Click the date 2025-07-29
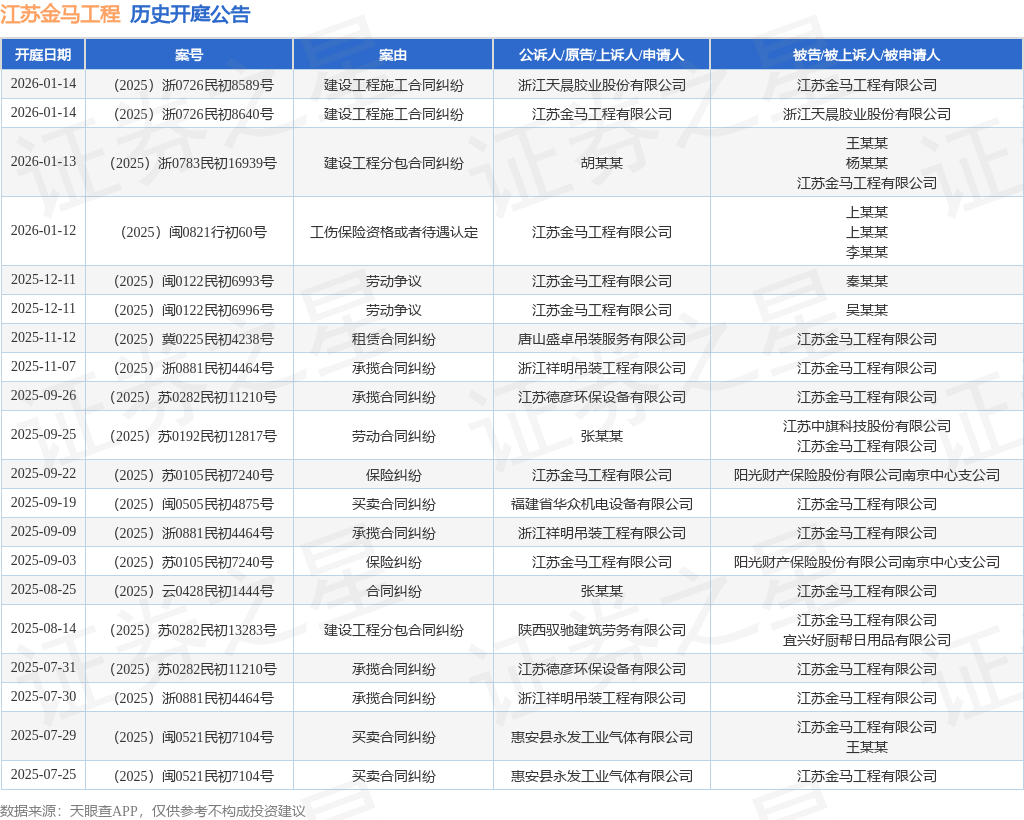This screenshot has width=1024, height=820. [x=43, y=735]
